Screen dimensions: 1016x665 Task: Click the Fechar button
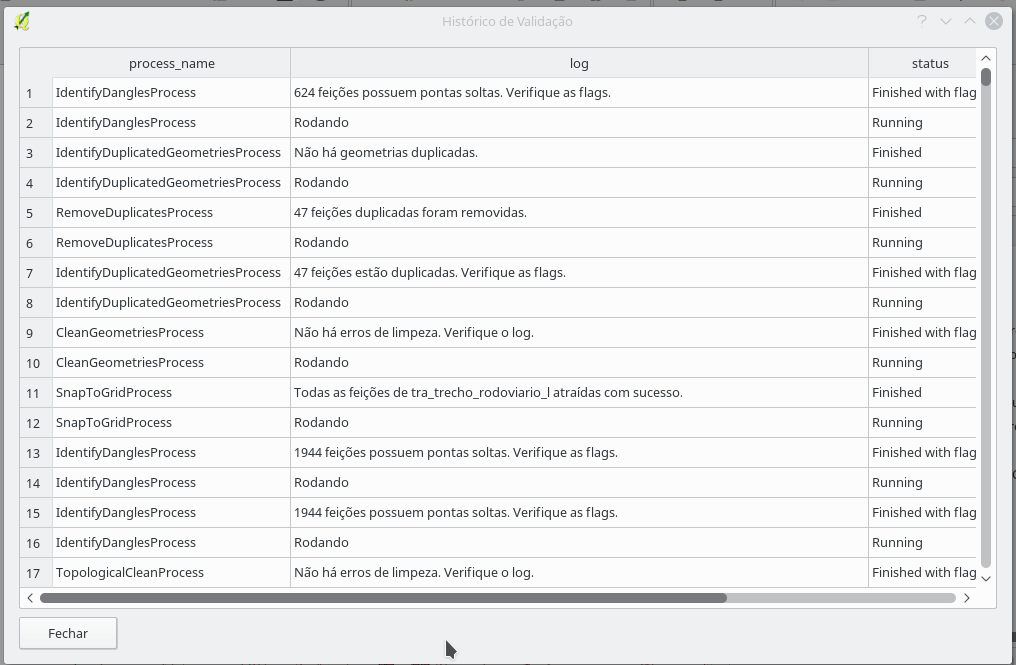68,633
